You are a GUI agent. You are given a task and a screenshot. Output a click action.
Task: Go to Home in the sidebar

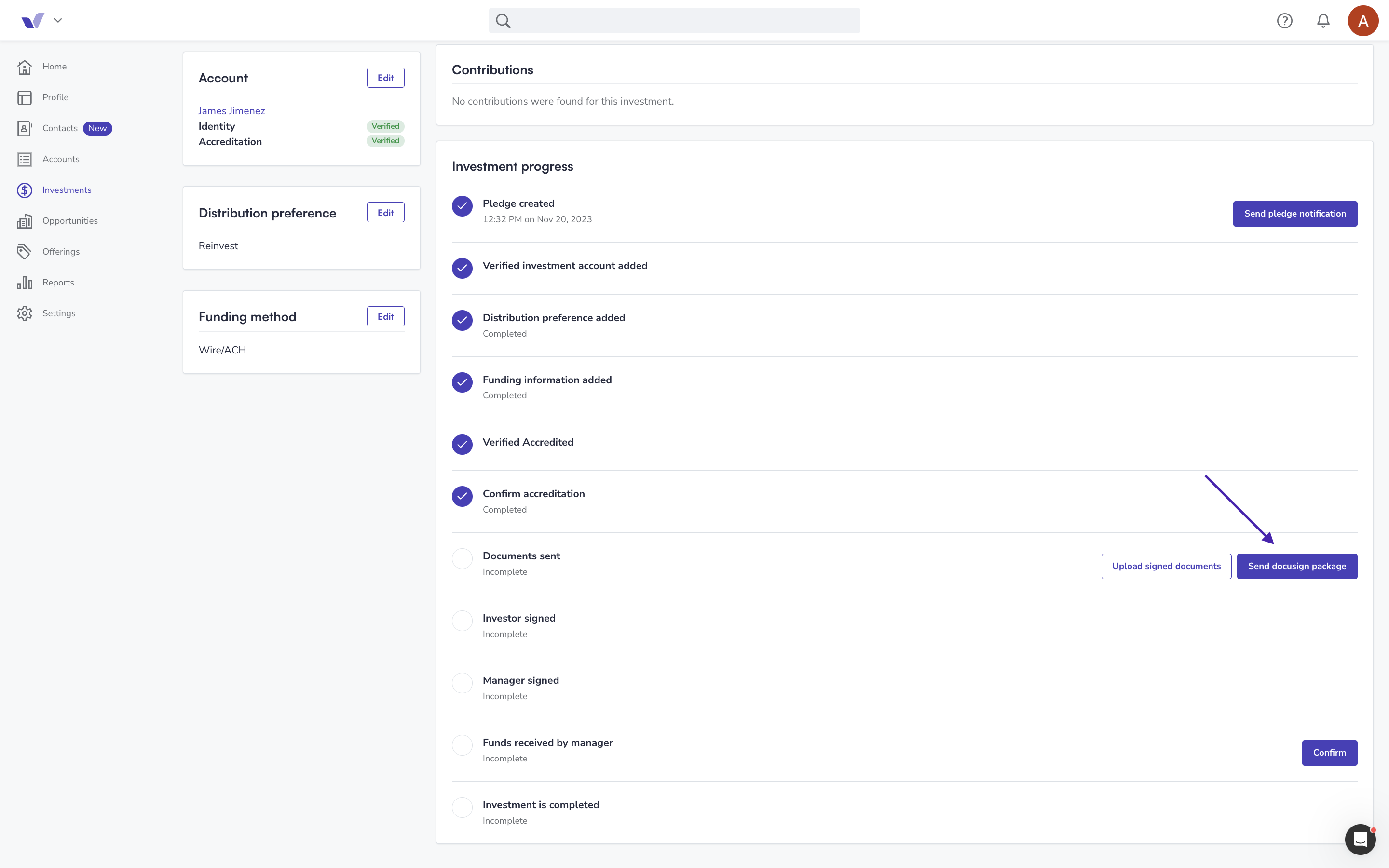(54, 67)
